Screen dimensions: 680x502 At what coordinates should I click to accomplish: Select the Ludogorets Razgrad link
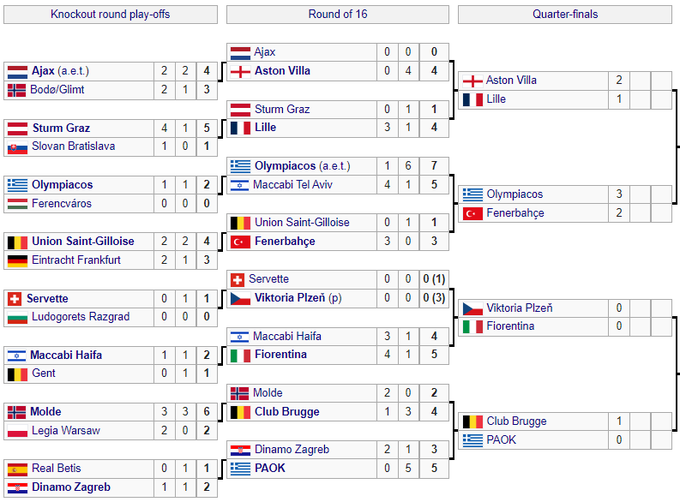click(81, 317)
